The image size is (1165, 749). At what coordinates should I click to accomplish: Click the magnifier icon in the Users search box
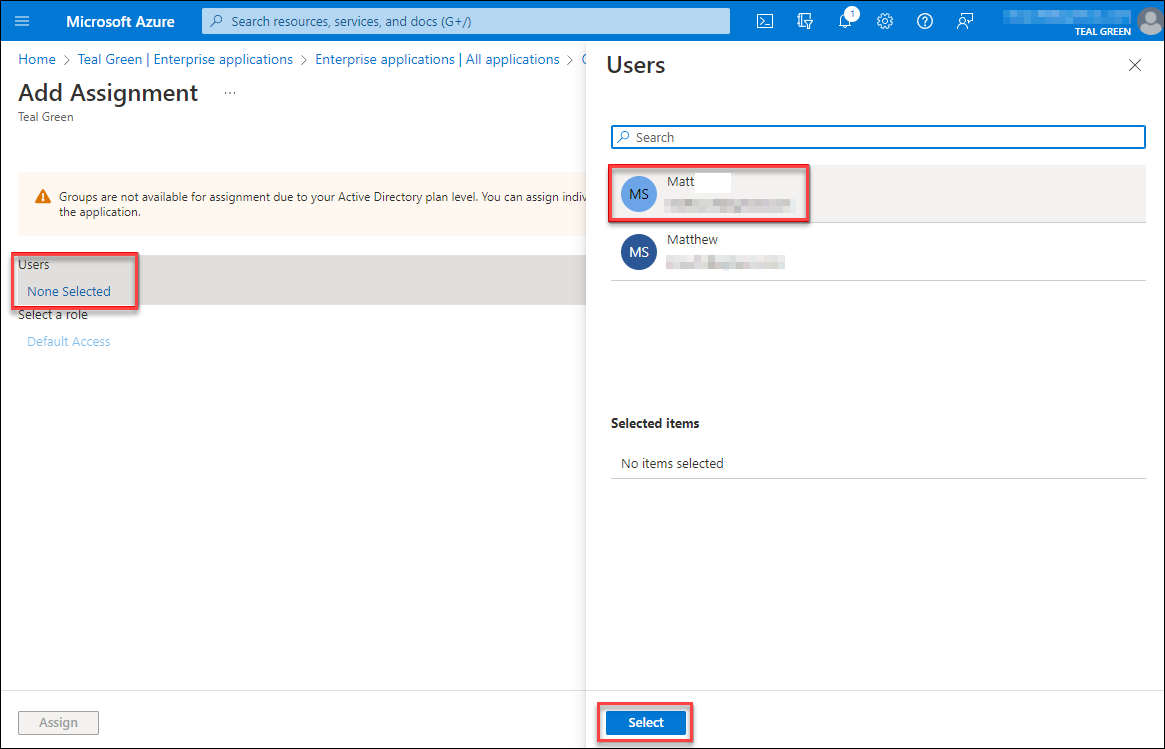pos(624,137)
